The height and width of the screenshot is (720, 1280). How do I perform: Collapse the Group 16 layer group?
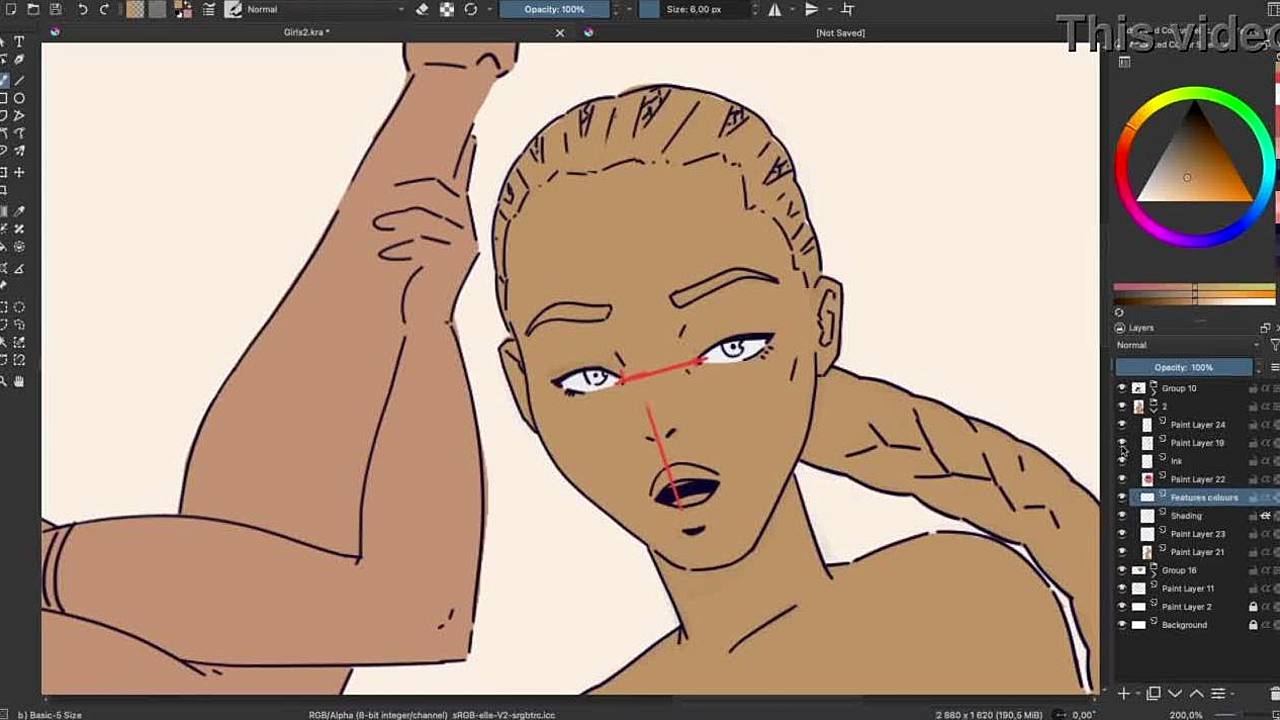tap(1154, 570)
